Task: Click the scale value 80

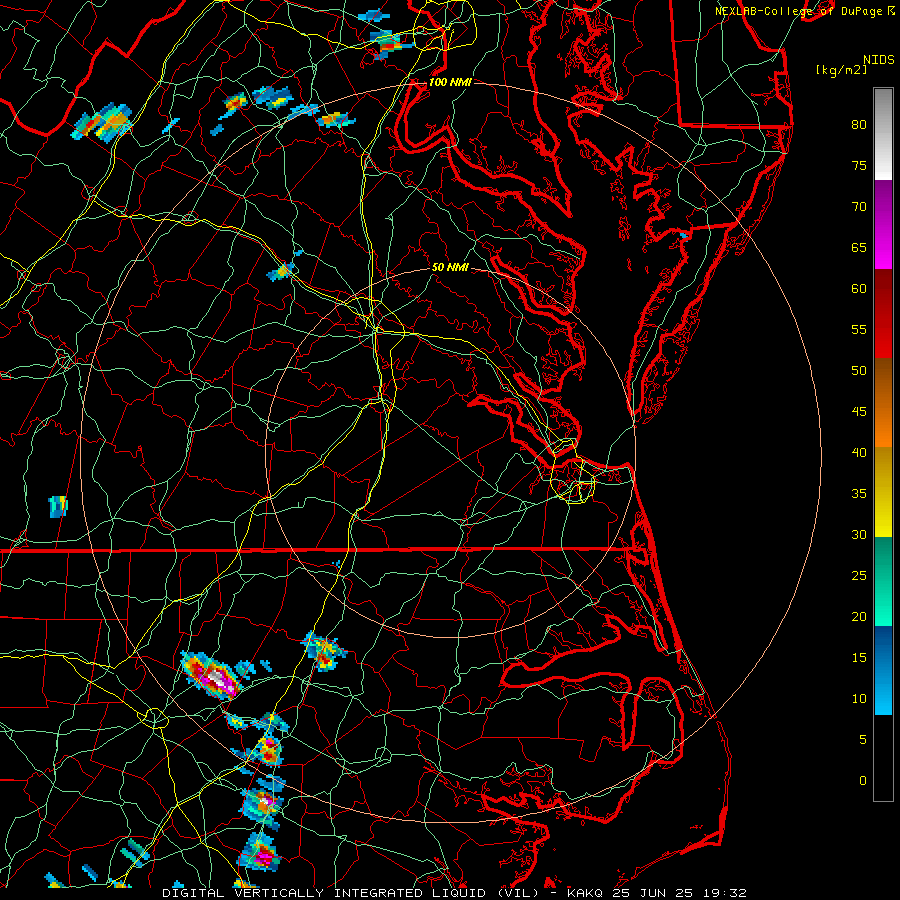Action: pyautogui.click(x=859, y=125)
